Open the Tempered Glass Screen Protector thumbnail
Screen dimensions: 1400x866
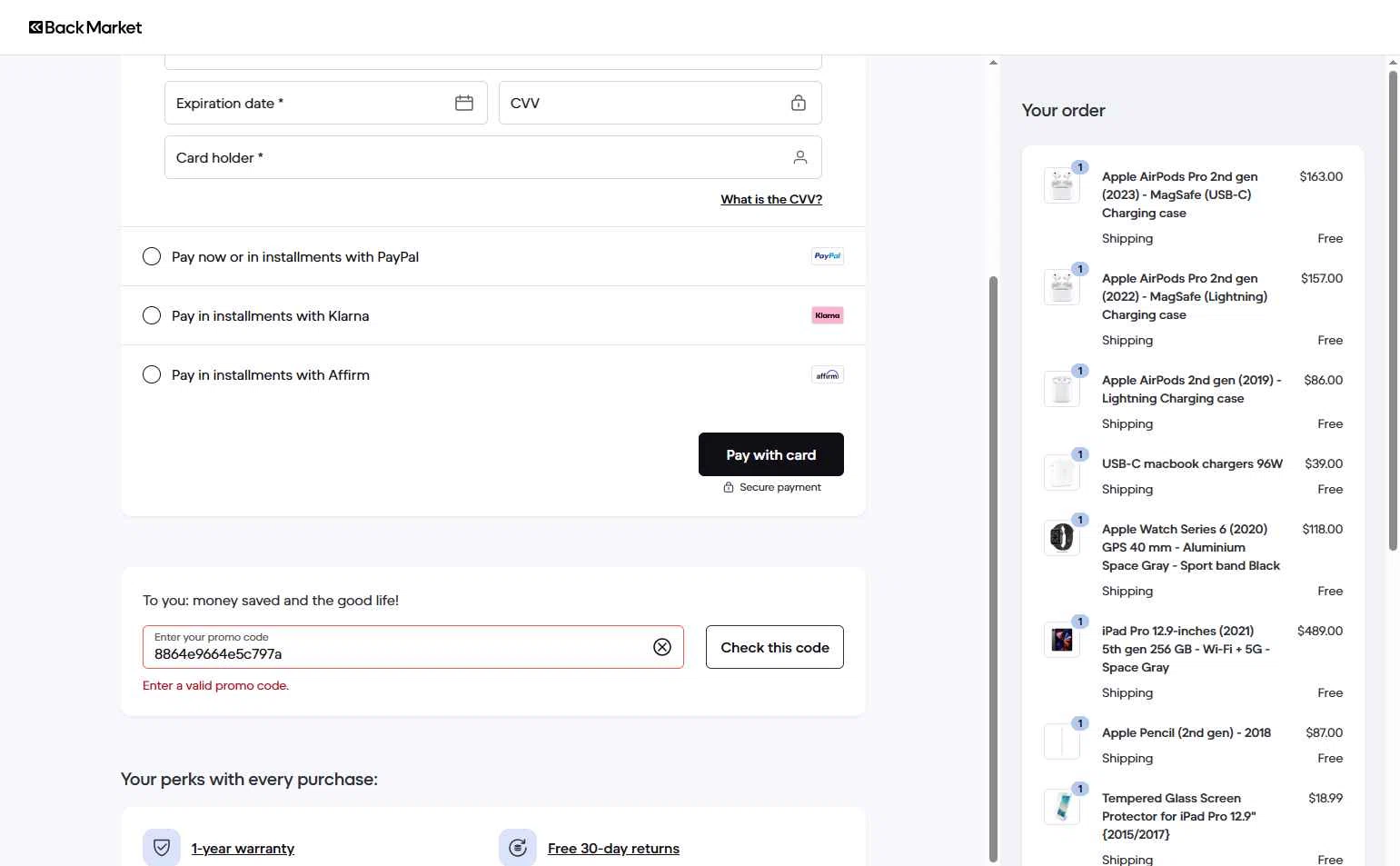[1062, 807]
